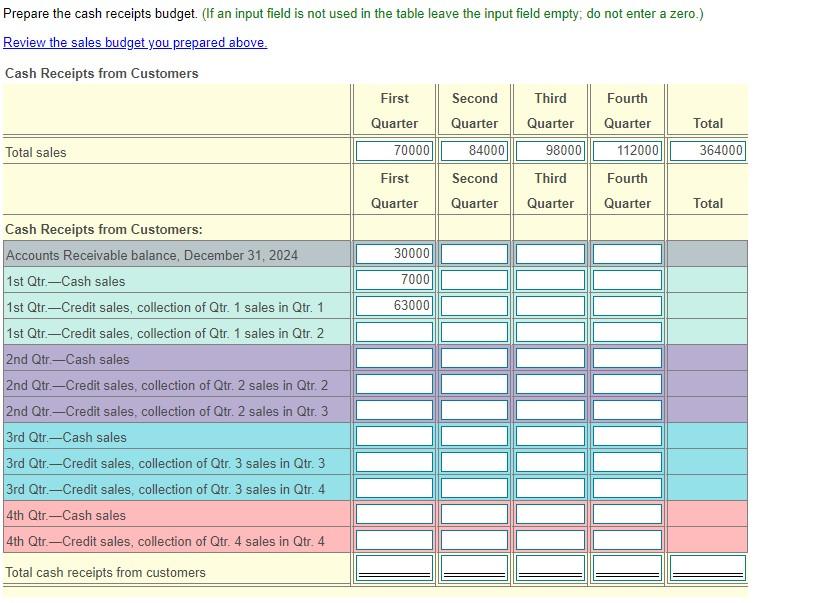Screen dimensions: 831x603
Task: Select 1st Qtr Cash sales Fourth Quarter field
Action: [x=627, y=280]
